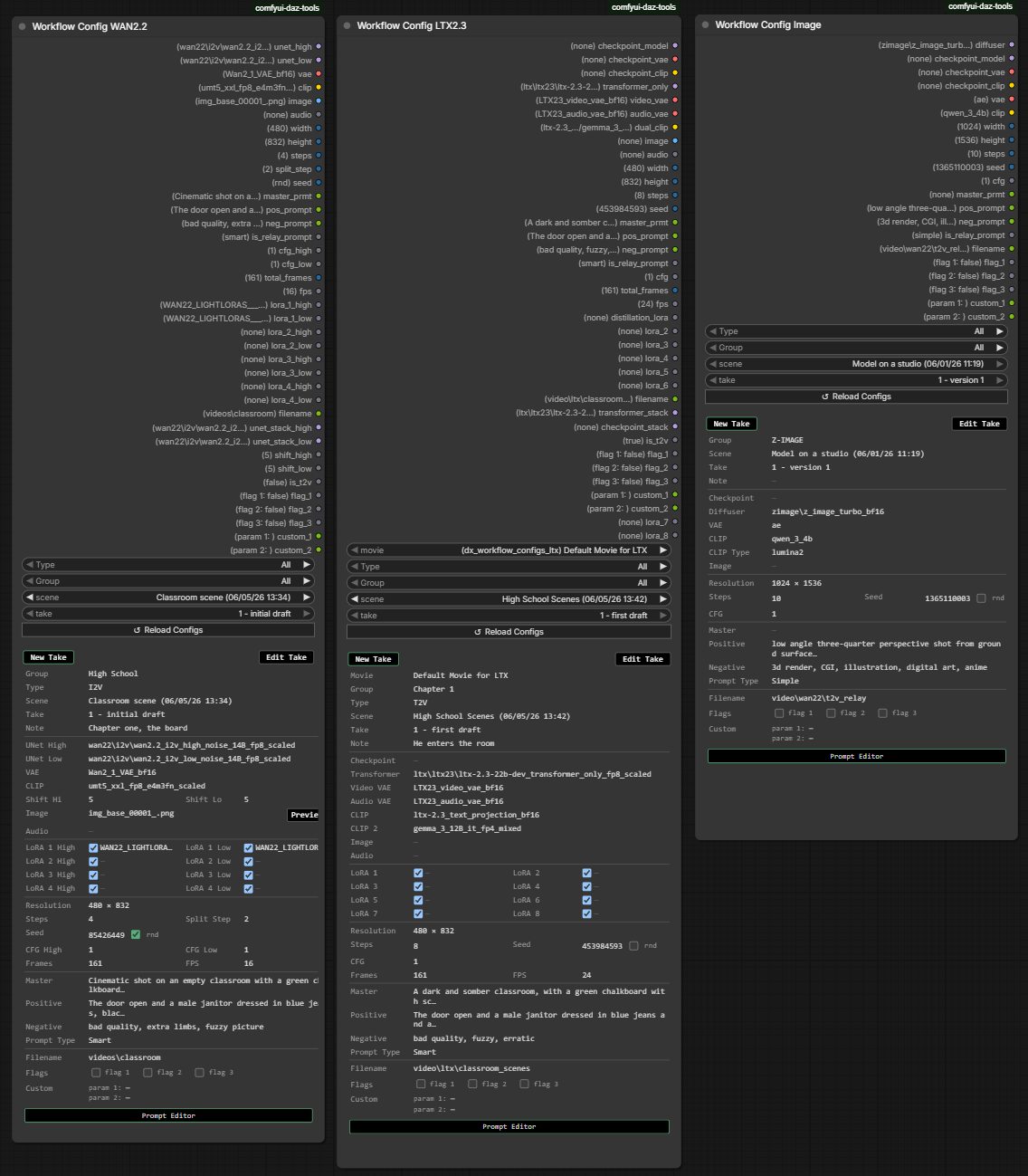Toggle LoRA 1 checkbox in LTX2.3 node
Image resolution: width=1028 pixels, height=1176 pixels.
coord(418,873)
